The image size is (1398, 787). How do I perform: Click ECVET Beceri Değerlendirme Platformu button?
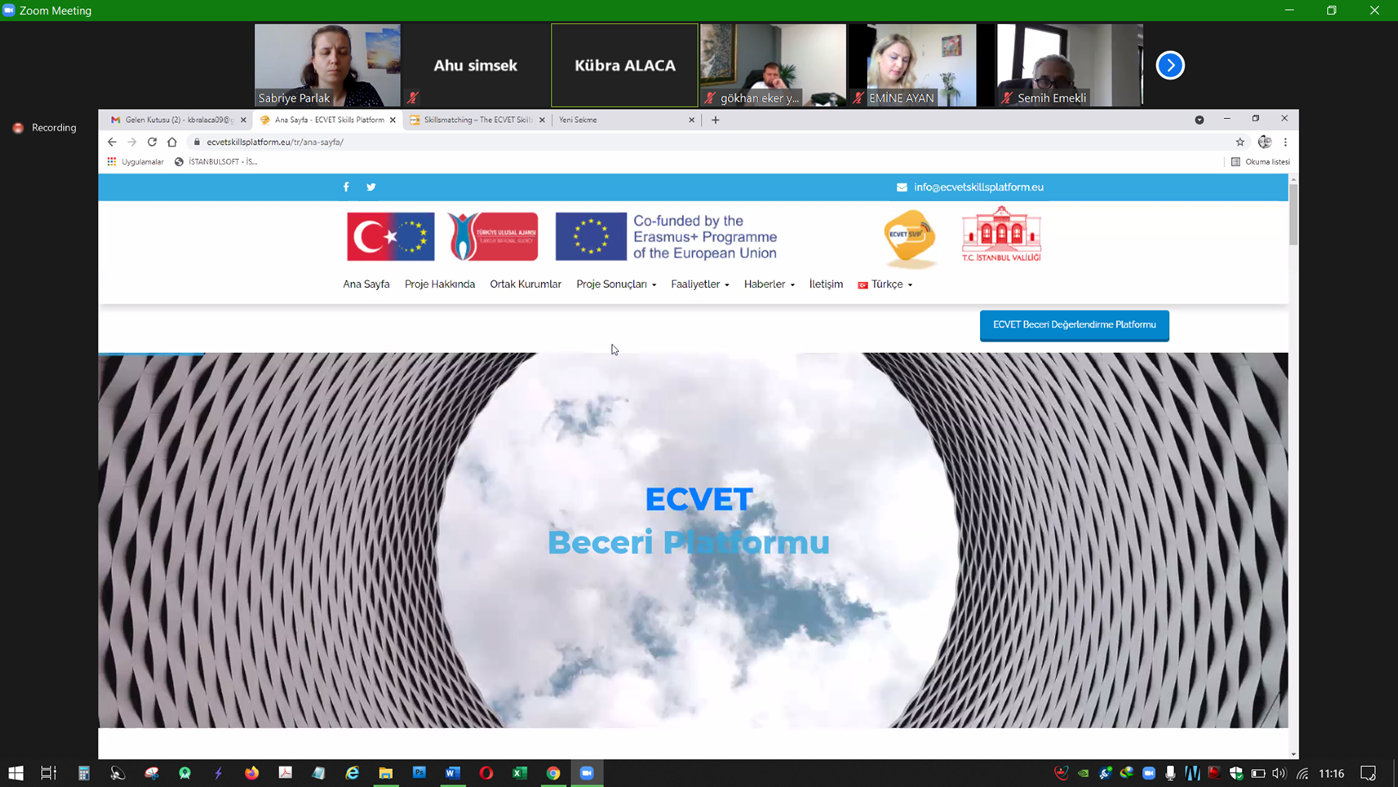tap(1074, 325)
